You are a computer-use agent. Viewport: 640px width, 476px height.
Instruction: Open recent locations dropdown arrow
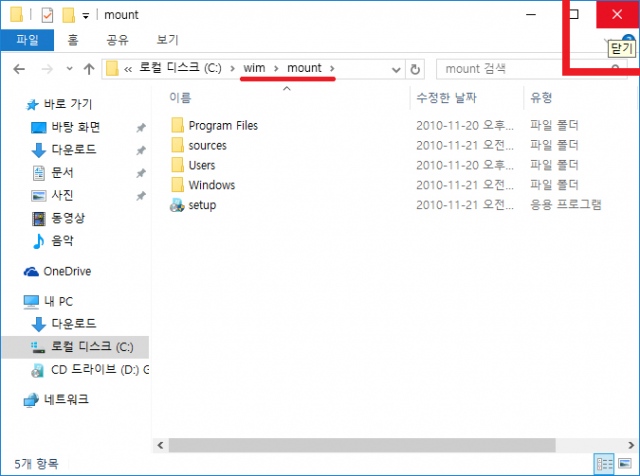tap(70, 69)
